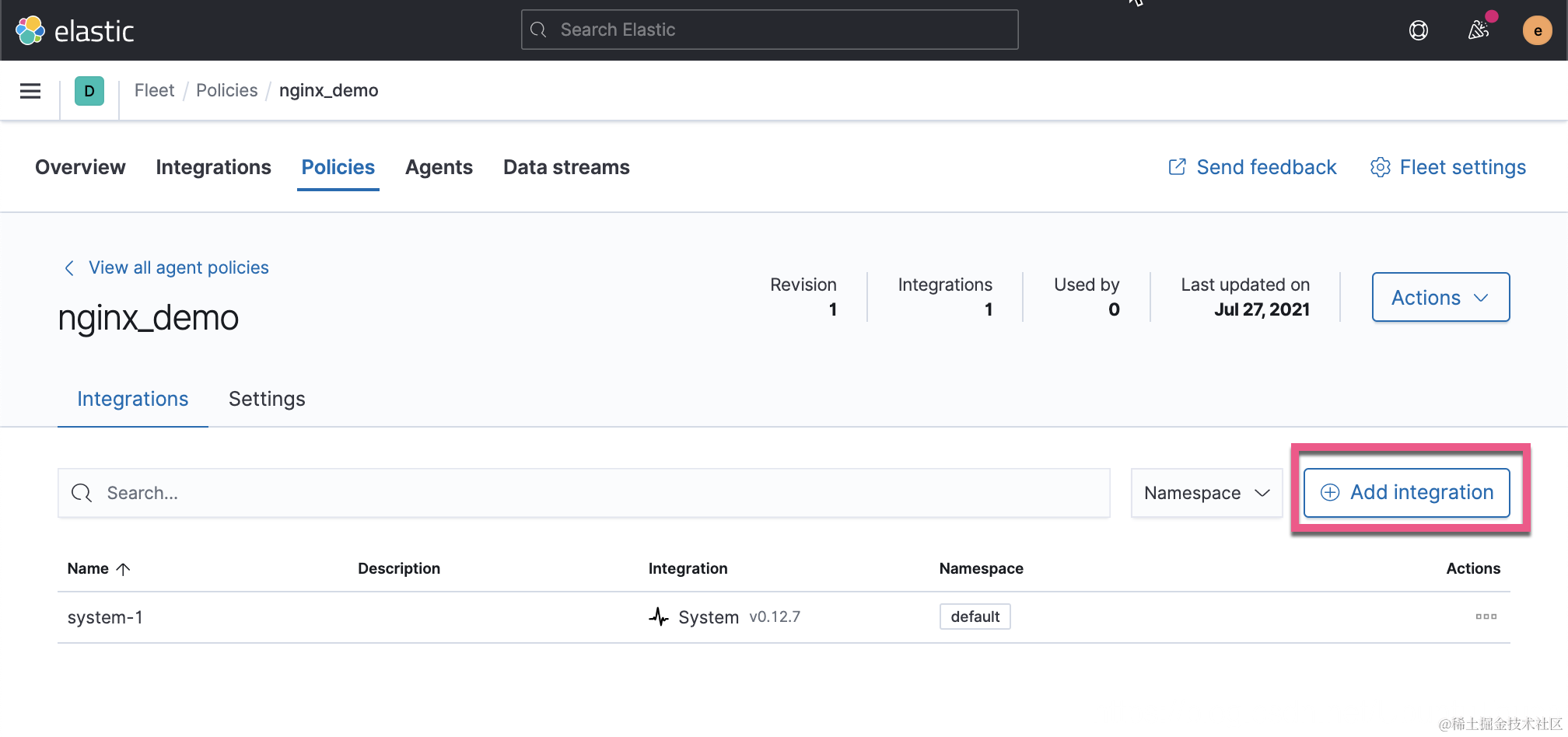Click the v0.12.7 version text
1568x737 pixels.
pos(775,616)
